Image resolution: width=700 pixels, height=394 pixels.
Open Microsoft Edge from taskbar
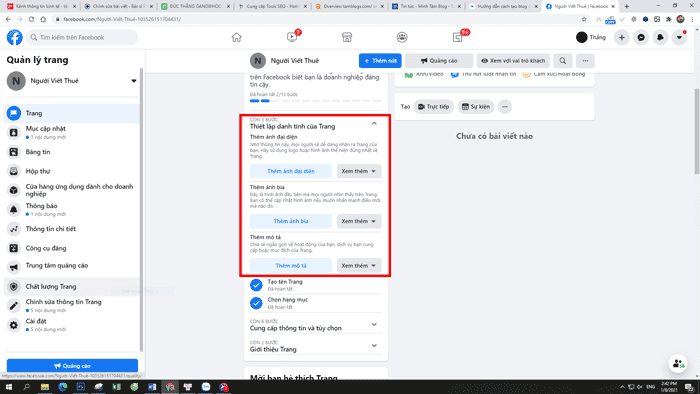click(x=62, y=387)
